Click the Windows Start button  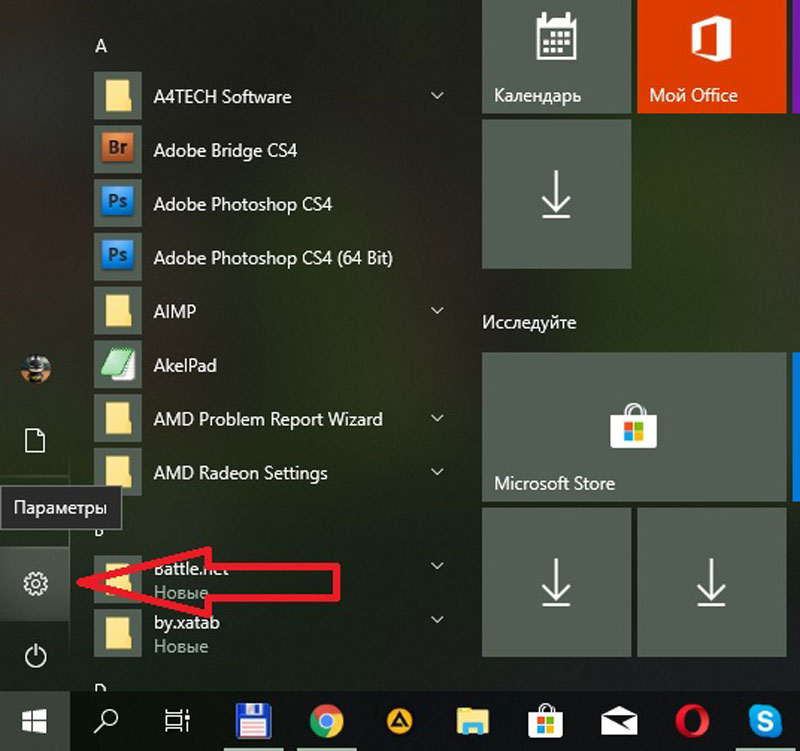point(35,721)
